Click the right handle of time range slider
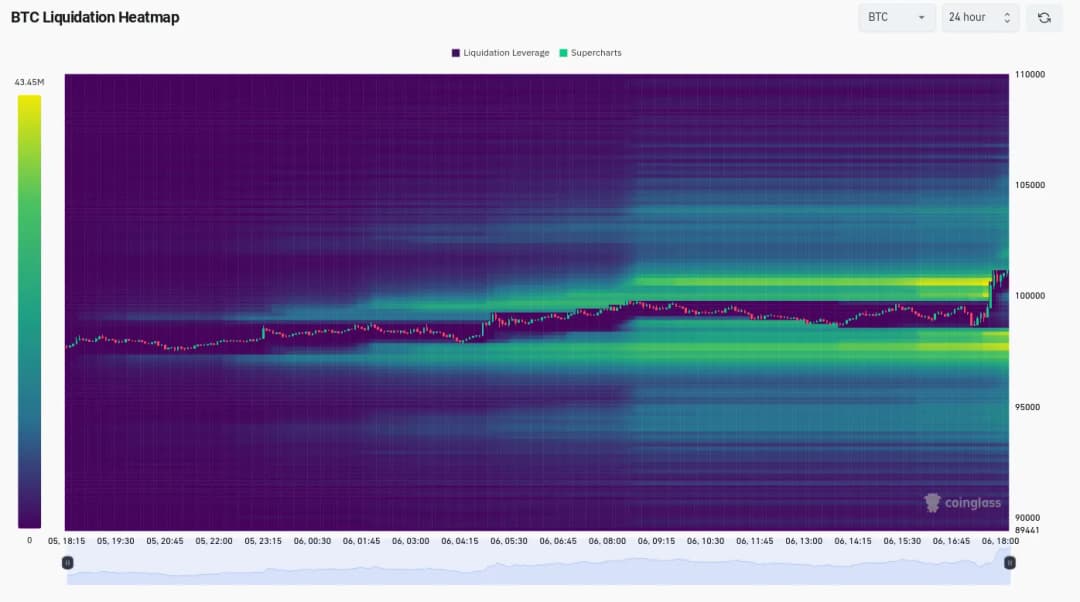Screen dimensions: 1080x602 [x=1009, y=563]
